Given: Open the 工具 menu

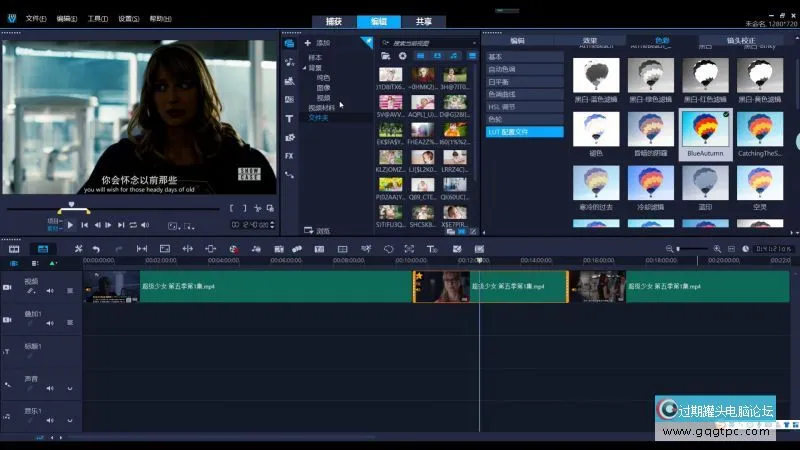Looking at the screenshot, I should [97, 19].
